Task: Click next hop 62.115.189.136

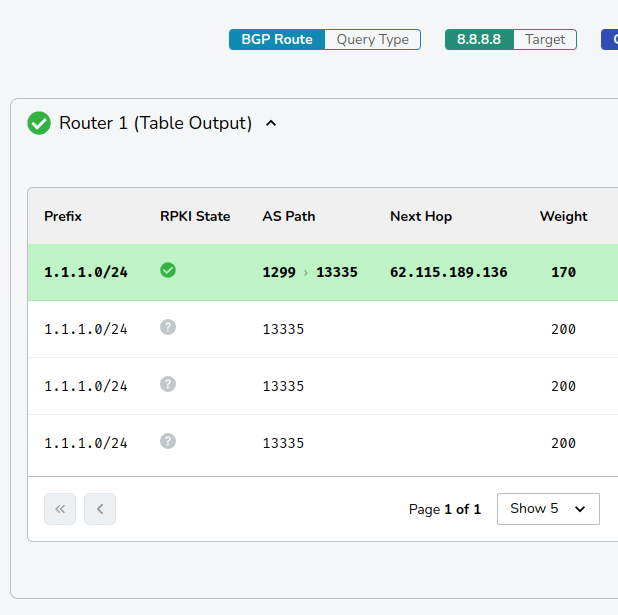Action: coord(449,272)
